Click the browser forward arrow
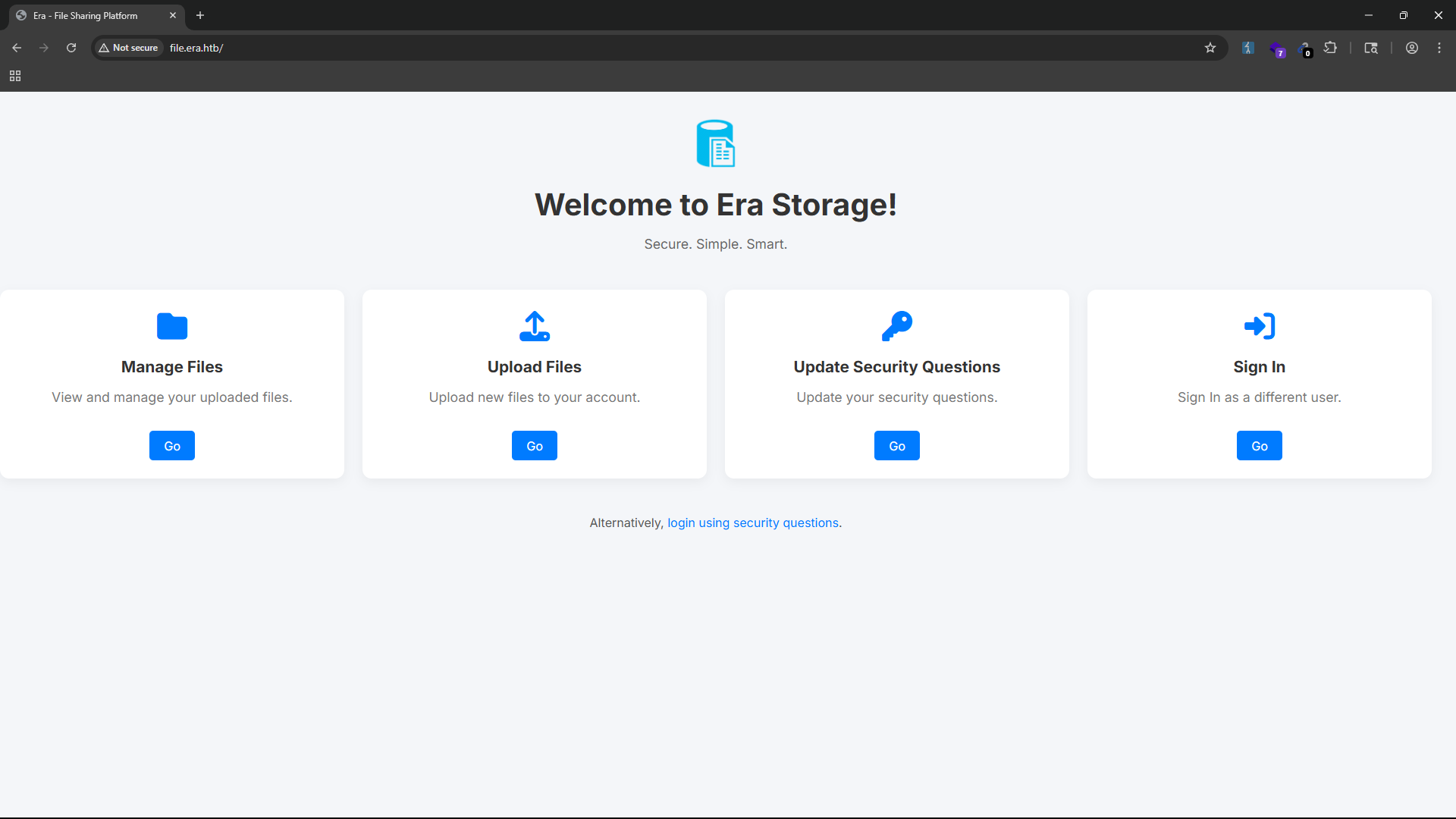Image resolution: width=1456 pixels, height=819 pixels. [44, 48]
